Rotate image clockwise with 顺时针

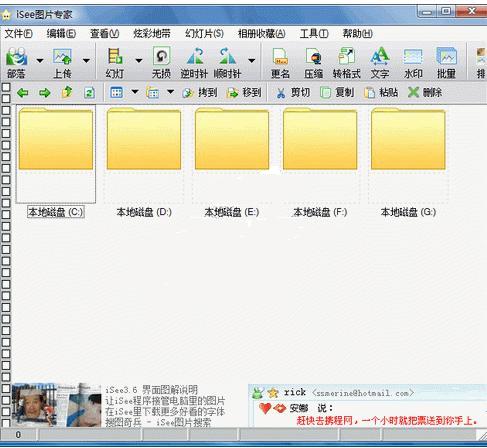click(x=227, y=63)
